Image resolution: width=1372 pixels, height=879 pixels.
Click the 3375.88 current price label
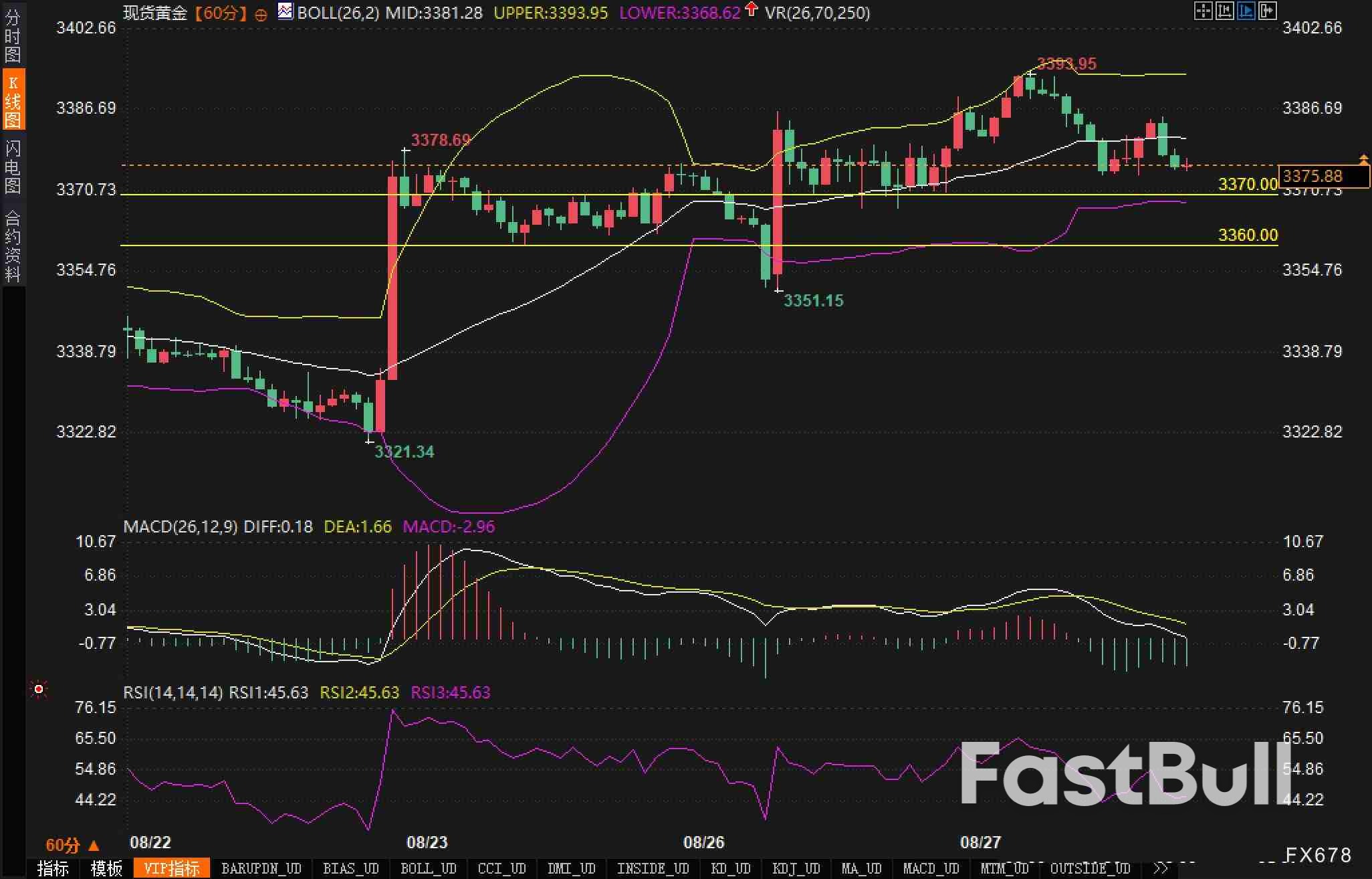1313,176
